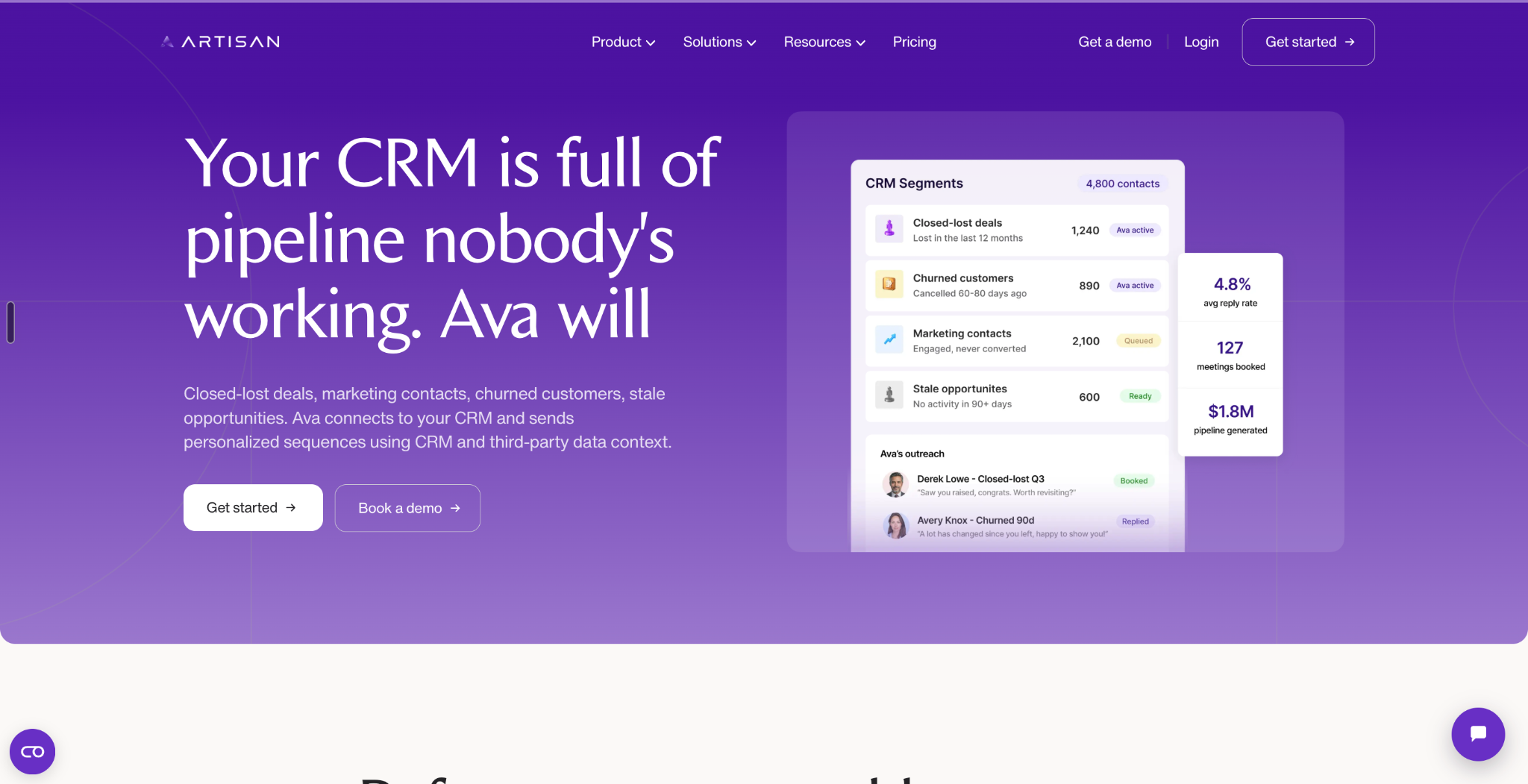Click the Churned customers segment icon
The image size is (1528, 784).
click(889, 284)
